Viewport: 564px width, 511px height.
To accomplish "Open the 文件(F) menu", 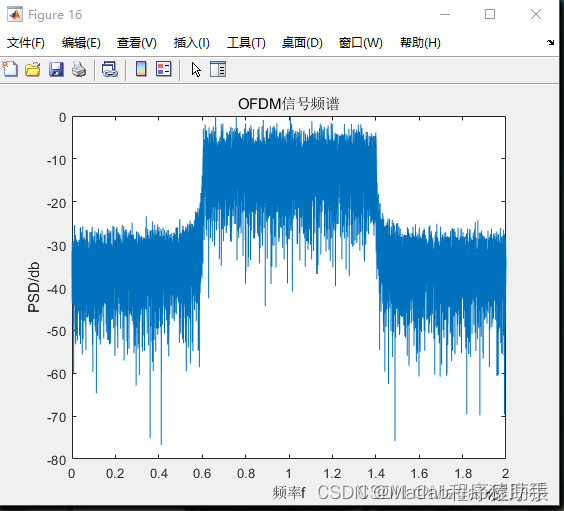I will [26, 43].
